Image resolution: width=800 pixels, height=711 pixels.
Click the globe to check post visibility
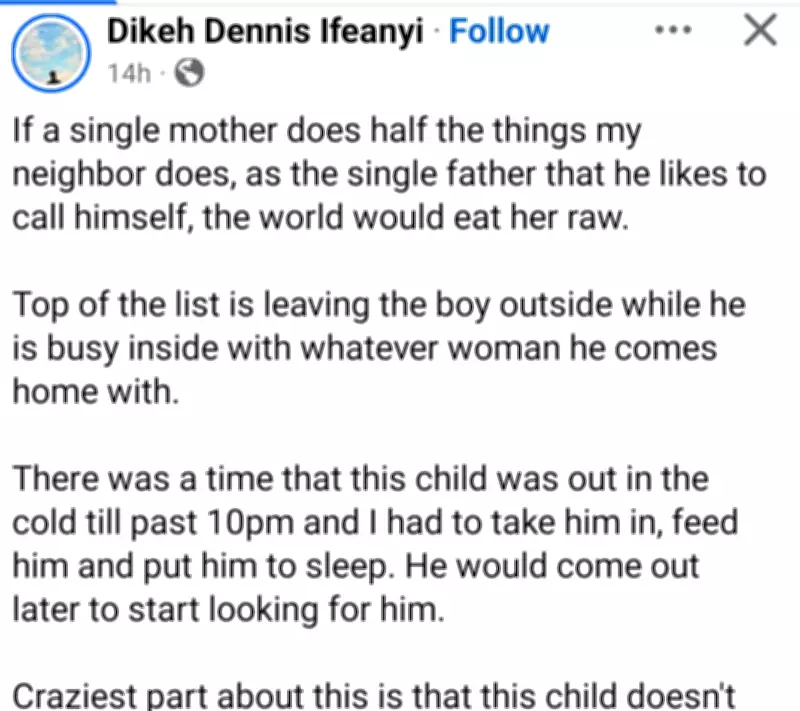188,72
